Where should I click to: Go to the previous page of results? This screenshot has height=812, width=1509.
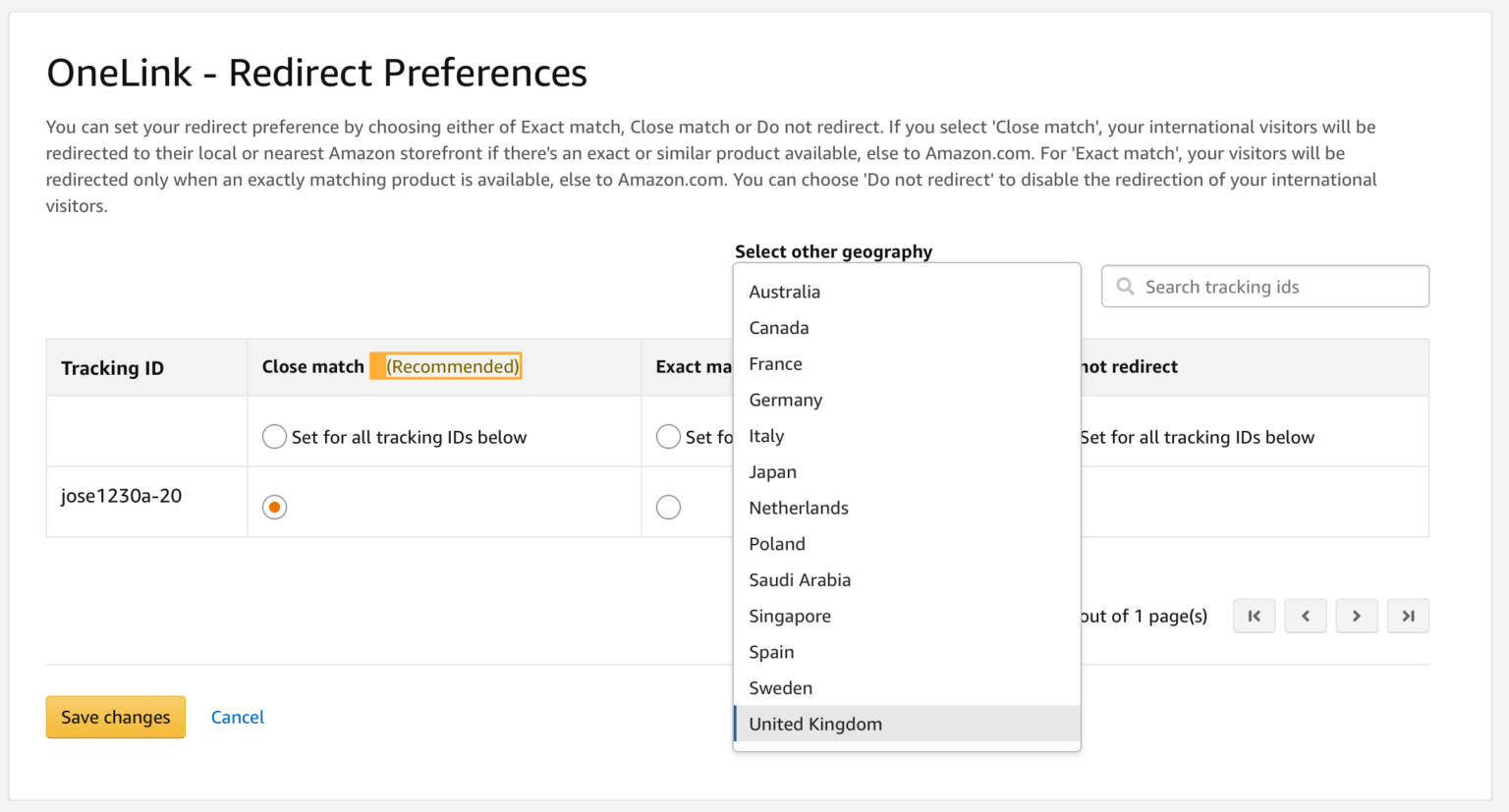(1306, 616)
